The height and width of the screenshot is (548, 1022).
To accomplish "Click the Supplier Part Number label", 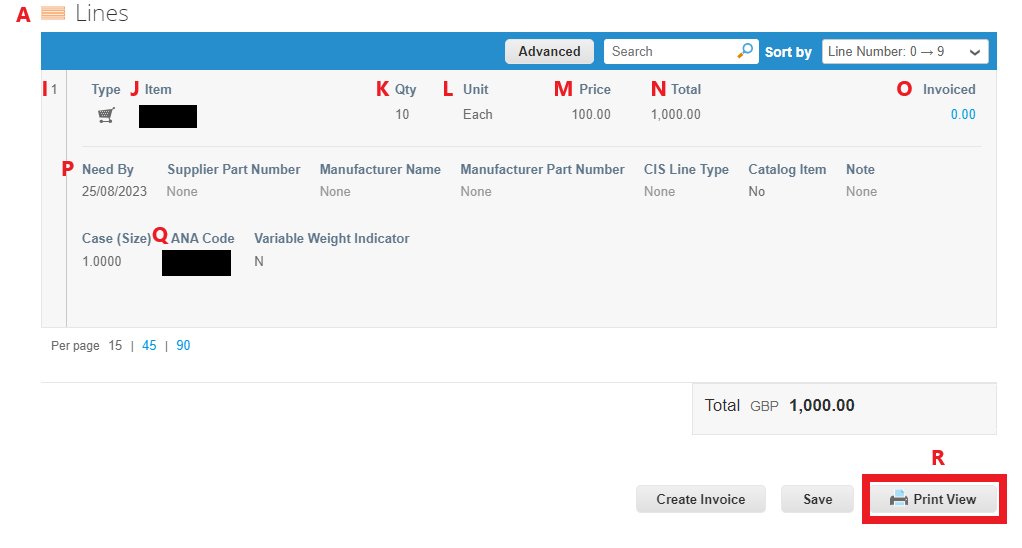I will click(x=234, y=169).
